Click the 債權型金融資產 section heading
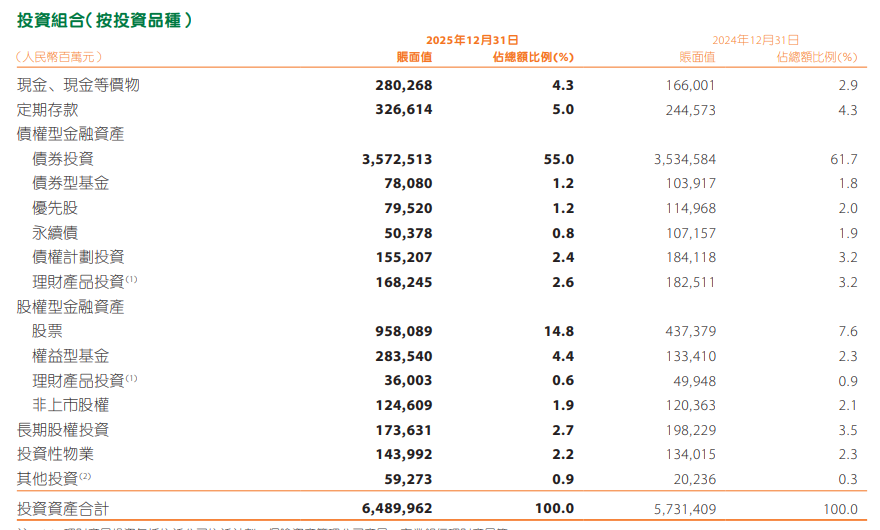Image resolution: width=880 pixels, height=530 pixels. tap(71, 134)
